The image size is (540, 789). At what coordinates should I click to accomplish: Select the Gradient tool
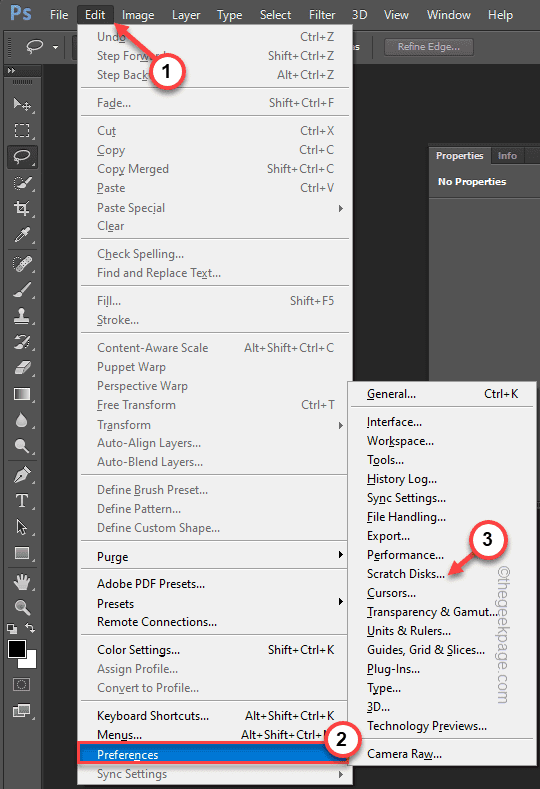click(22, 394)
